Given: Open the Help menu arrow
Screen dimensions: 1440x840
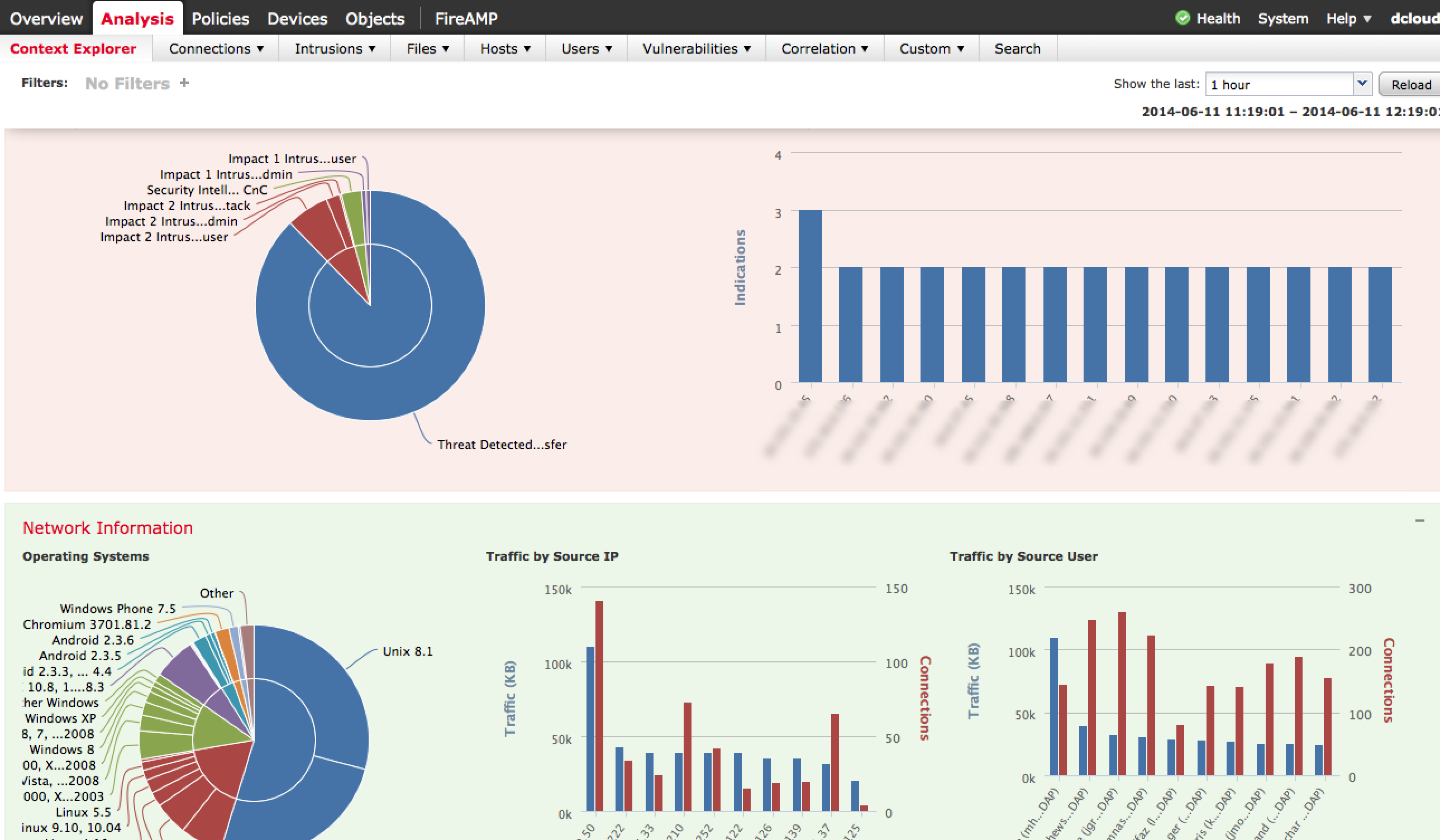Looking at the screenshot, I should (x=1367, y=19).
